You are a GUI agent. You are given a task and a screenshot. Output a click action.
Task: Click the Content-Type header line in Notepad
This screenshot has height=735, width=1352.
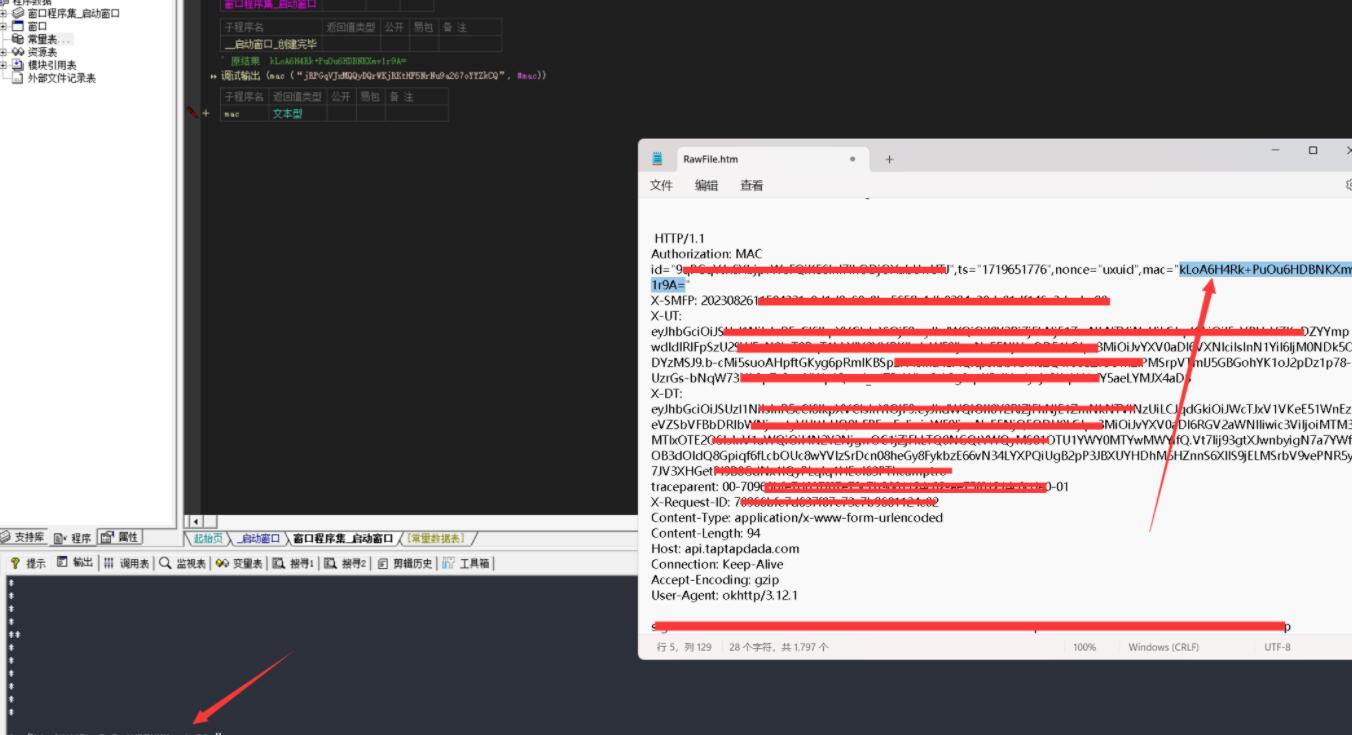pos(797,518)
